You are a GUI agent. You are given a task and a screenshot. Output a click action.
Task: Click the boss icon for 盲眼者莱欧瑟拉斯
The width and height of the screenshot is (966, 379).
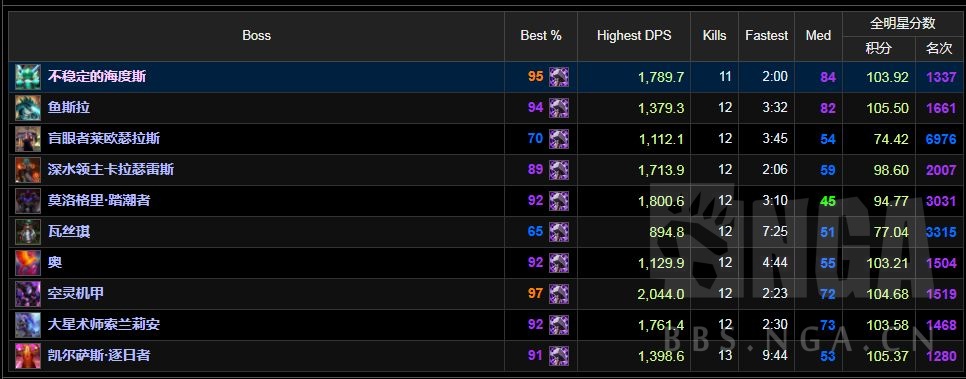click(x=28, y=139)
